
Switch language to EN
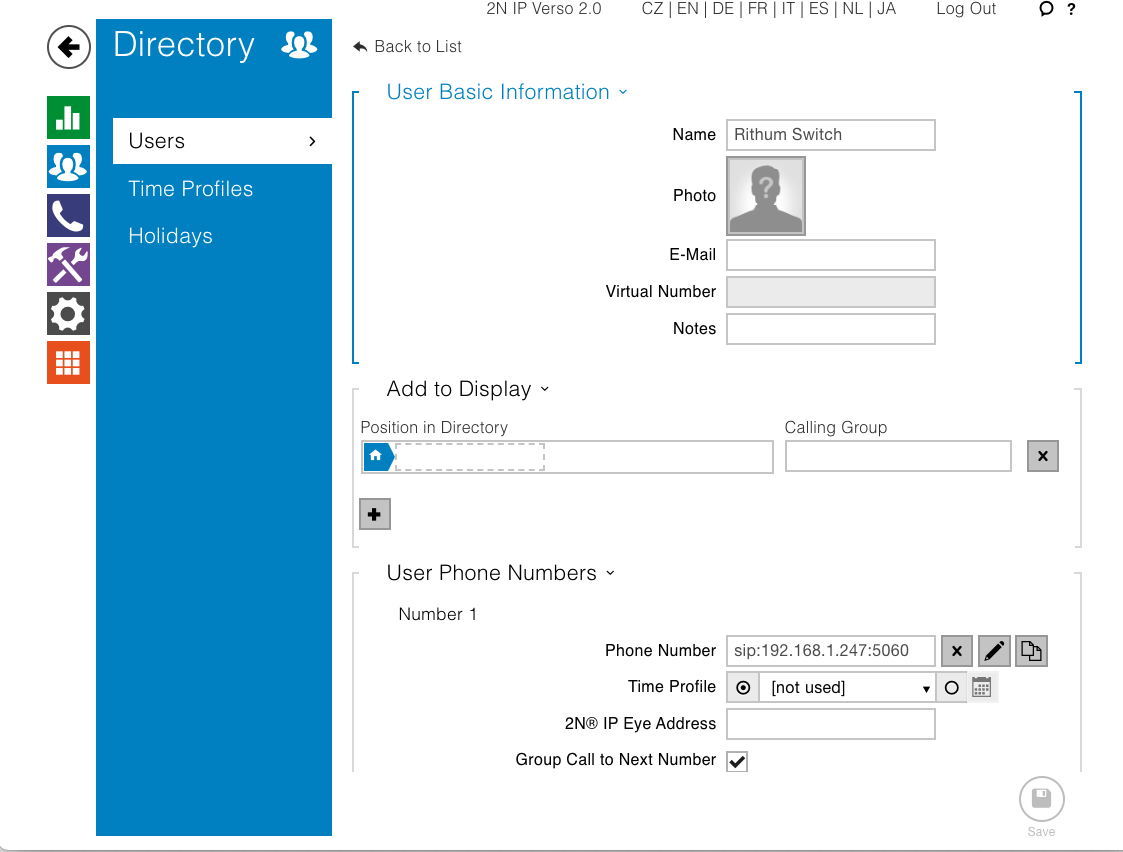688,9
